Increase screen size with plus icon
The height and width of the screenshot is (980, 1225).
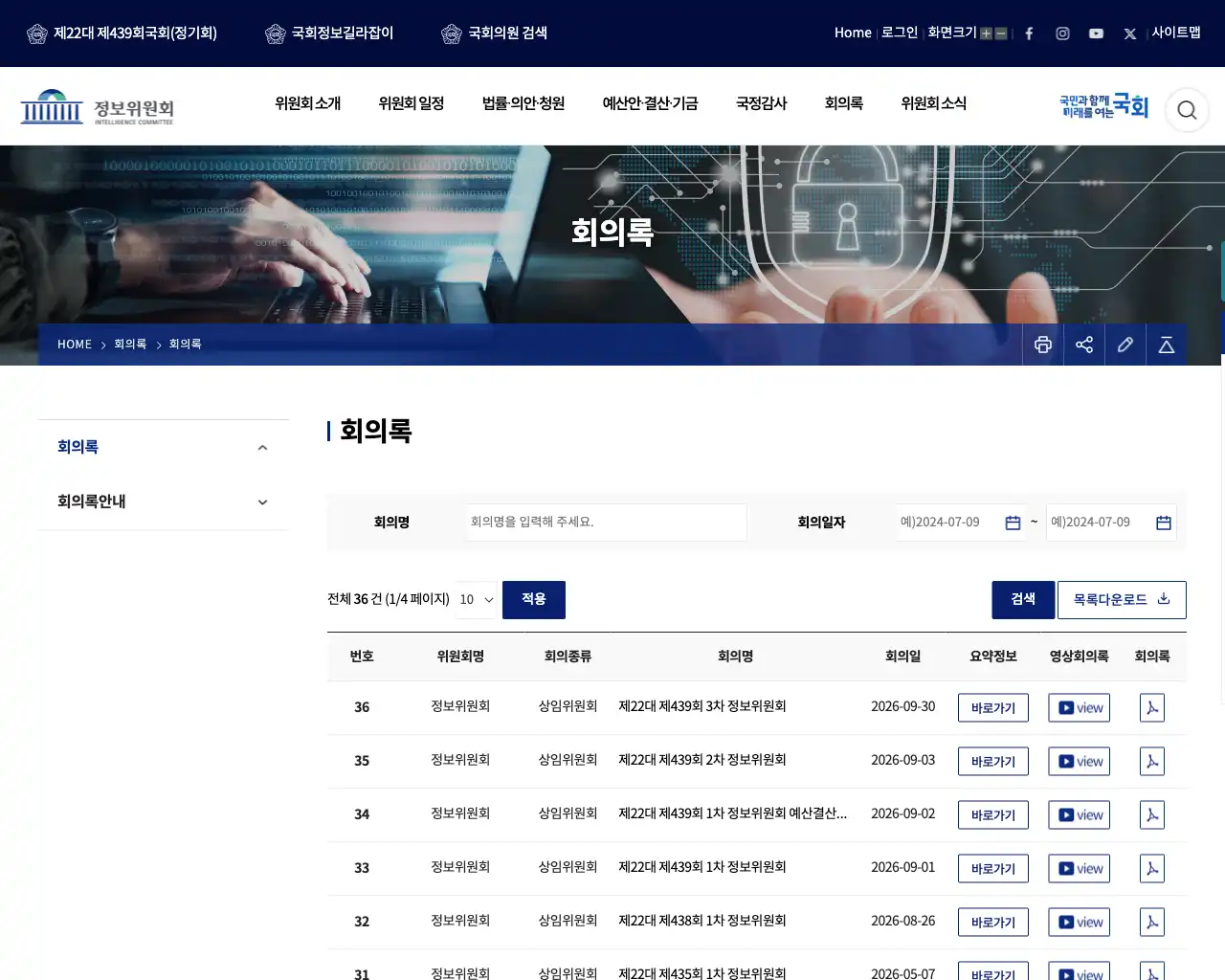click(x=986, y=33)
